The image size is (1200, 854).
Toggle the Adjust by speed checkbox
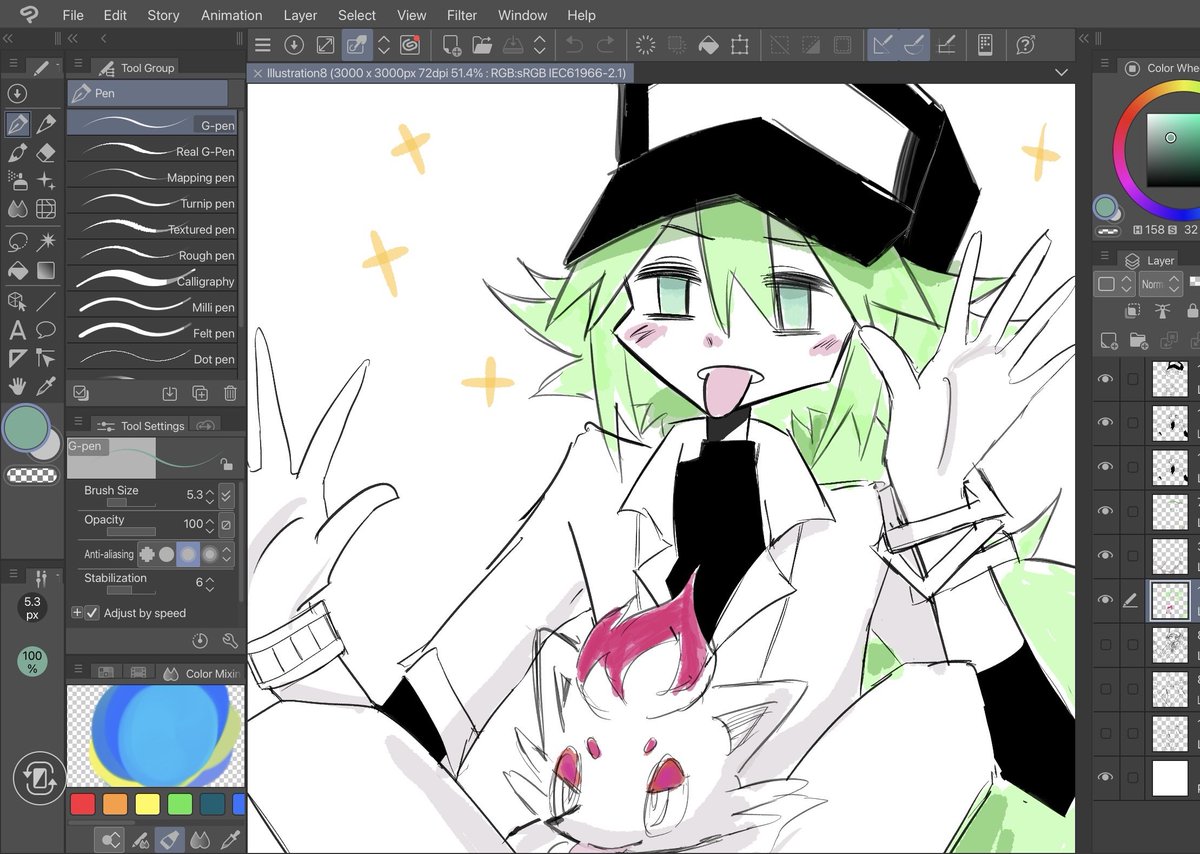point(92,612)
